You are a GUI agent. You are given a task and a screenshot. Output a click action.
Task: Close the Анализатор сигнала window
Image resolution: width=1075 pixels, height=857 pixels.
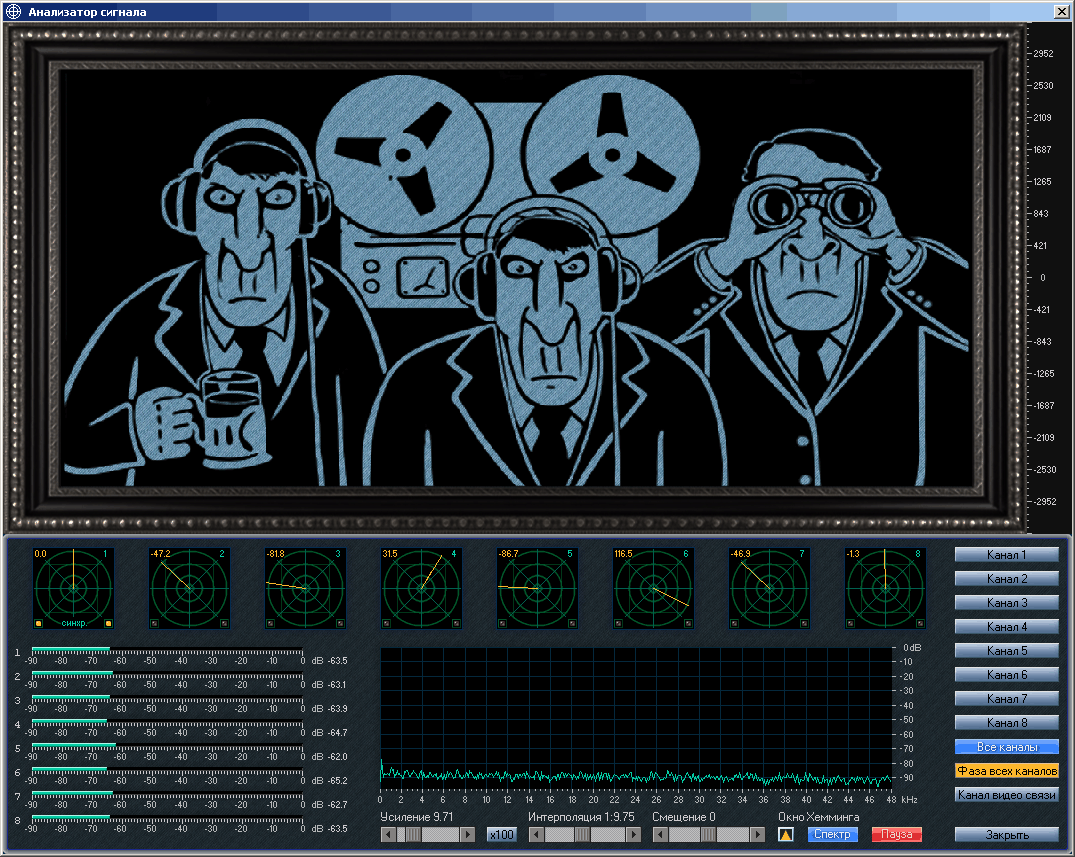coord(1061,12)
